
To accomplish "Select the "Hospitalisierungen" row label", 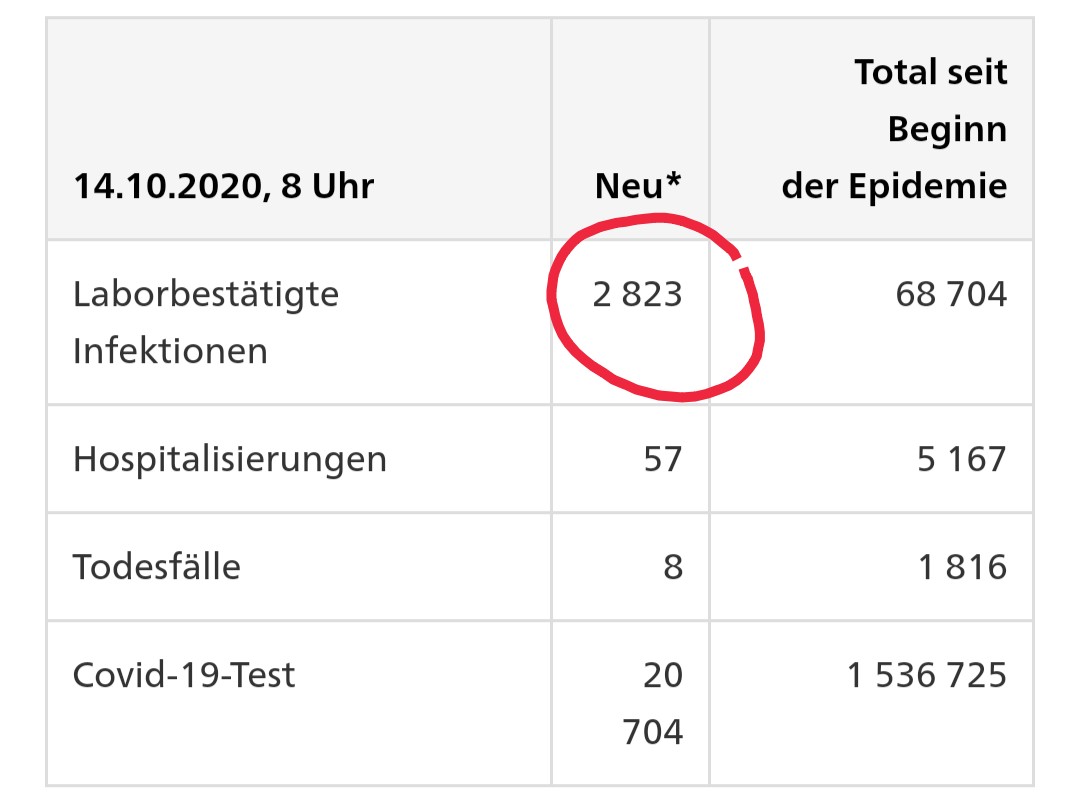I will [x=230, y=459].
